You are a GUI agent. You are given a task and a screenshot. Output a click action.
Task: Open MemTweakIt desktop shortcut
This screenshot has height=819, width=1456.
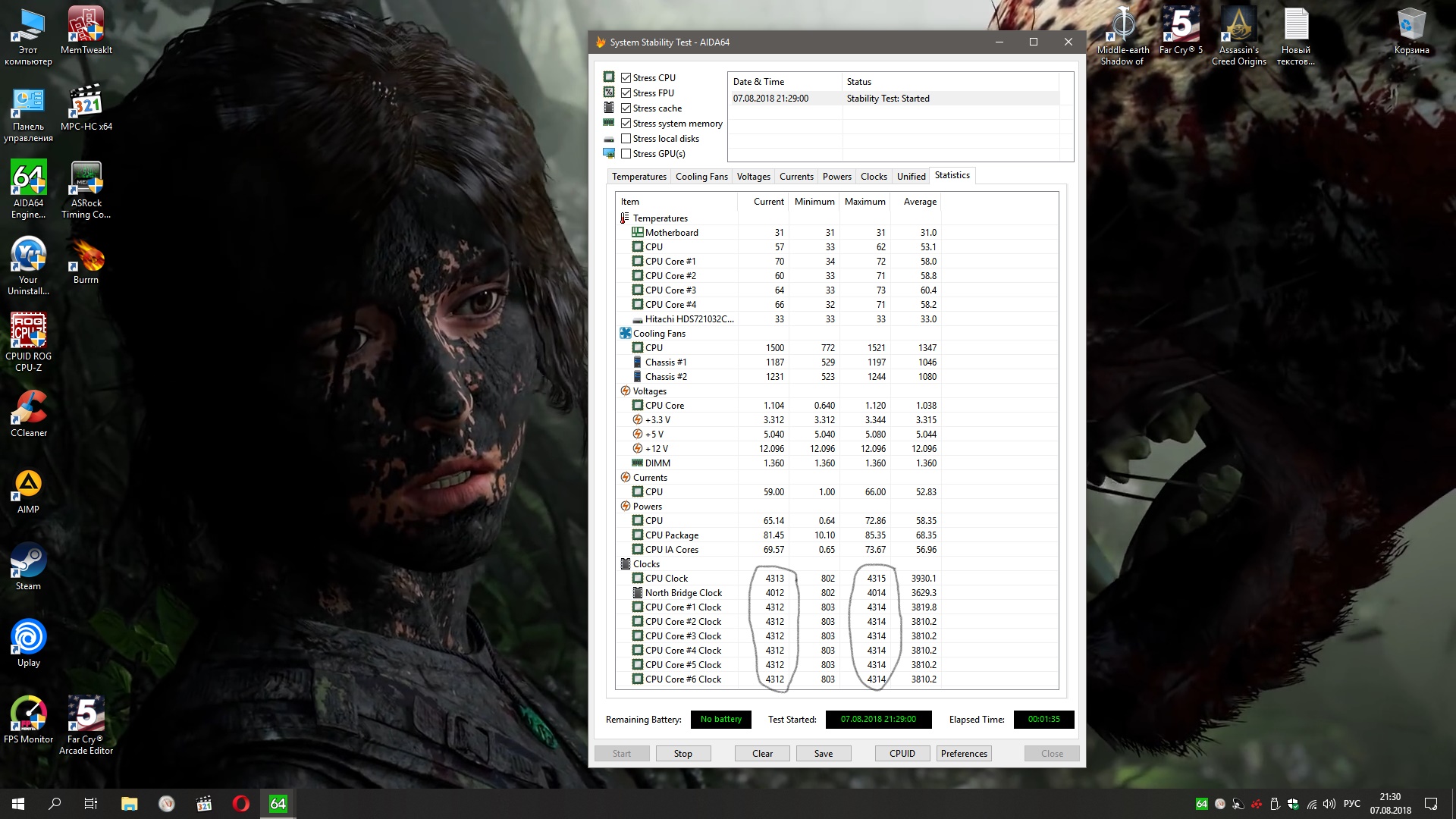[86, 25]
